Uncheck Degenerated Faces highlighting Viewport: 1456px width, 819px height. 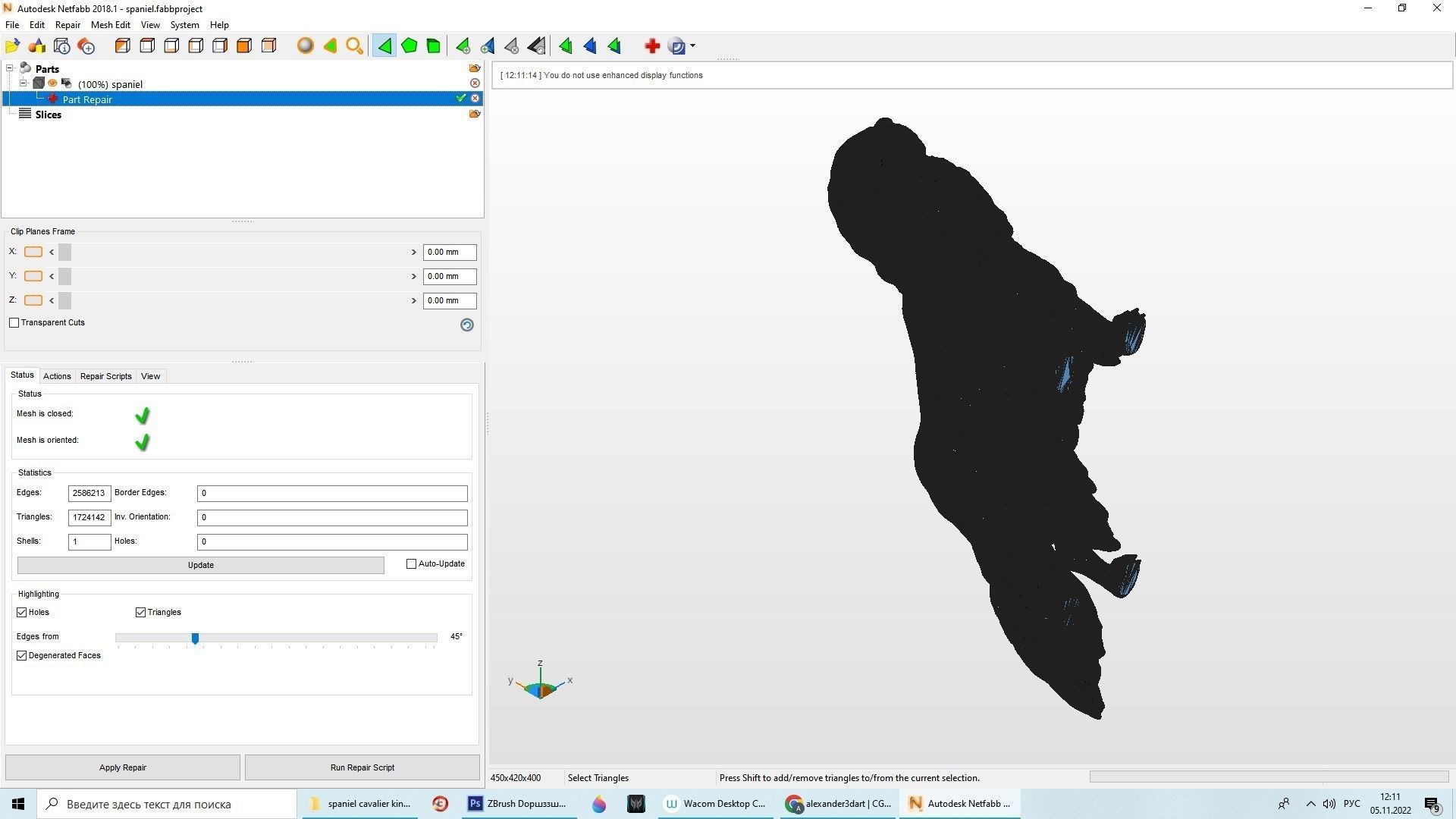22,656
